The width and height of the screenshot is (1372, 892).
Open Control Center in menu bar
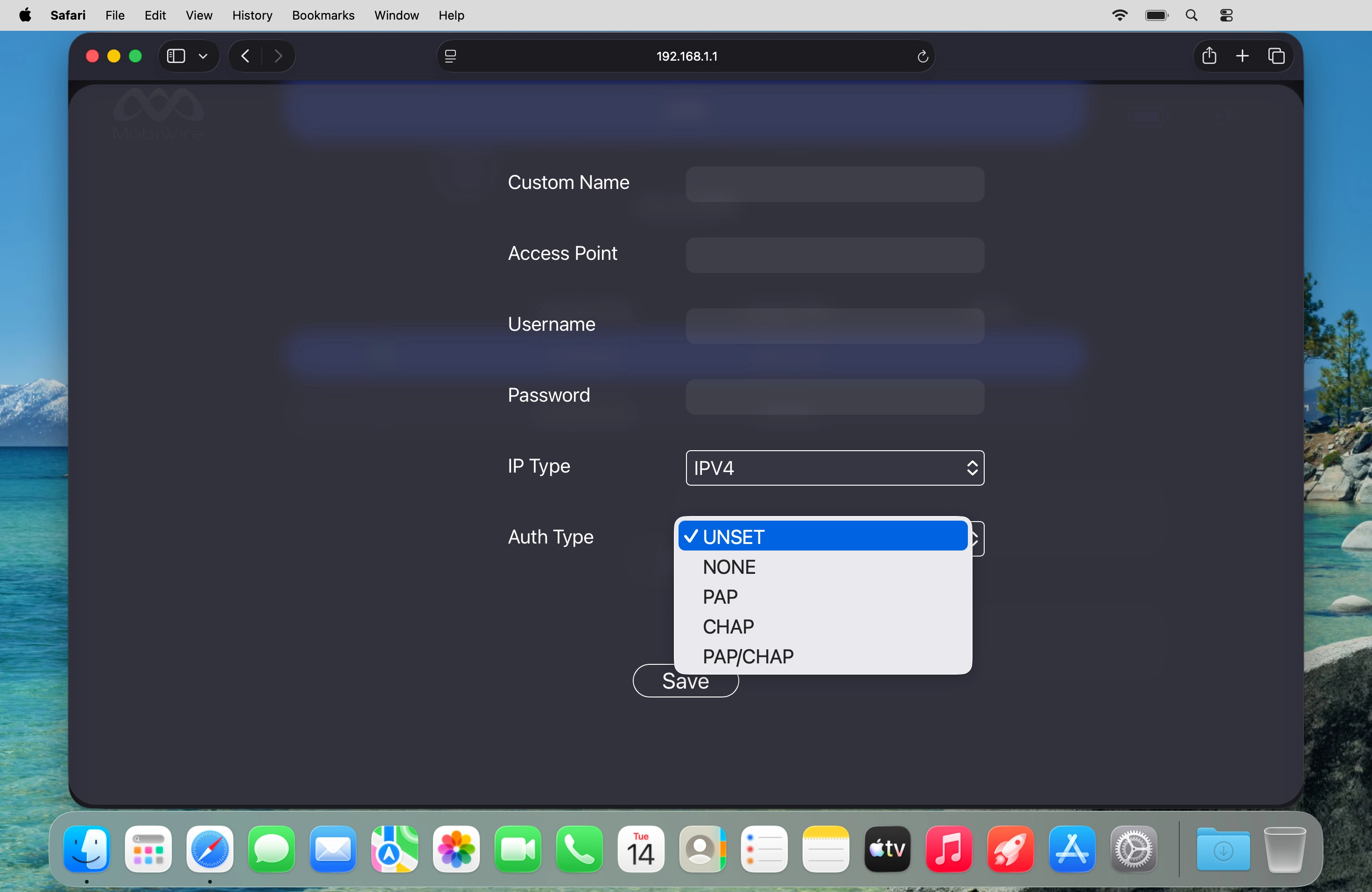click(1227, 15)
